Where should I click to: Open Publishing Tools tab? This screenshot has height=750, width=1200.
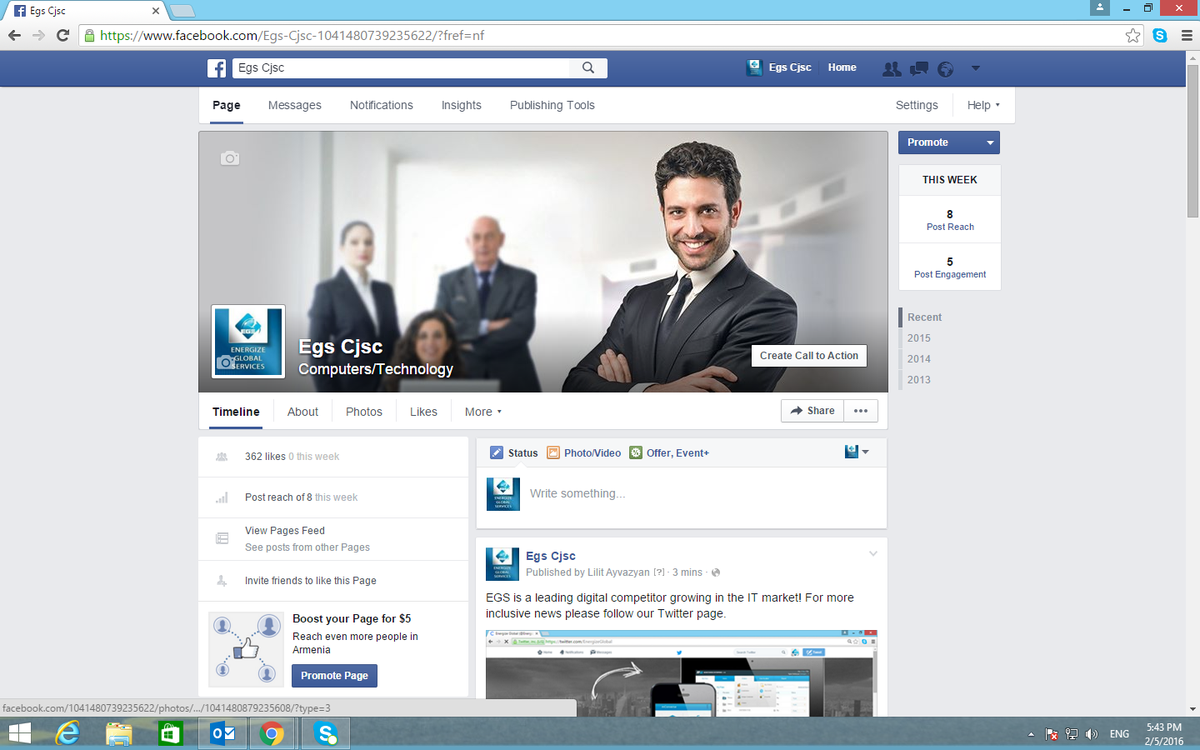point(552,105)
